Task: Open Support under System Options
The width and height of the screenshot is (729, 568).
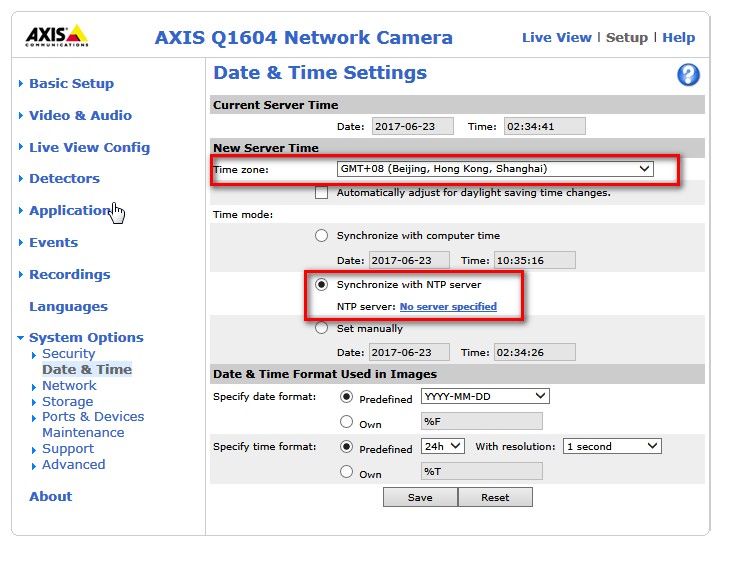Action: pos(68,449)
